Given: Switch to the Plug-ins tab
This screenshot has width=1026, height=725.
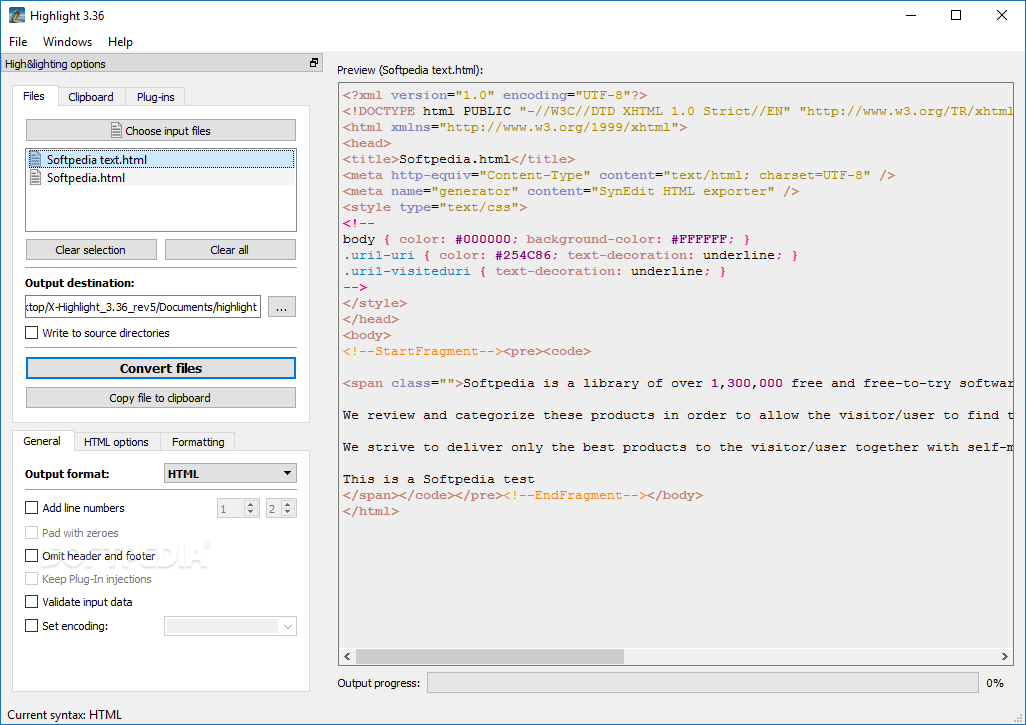Looking at the screenshot, I should [x=156, y=97].
